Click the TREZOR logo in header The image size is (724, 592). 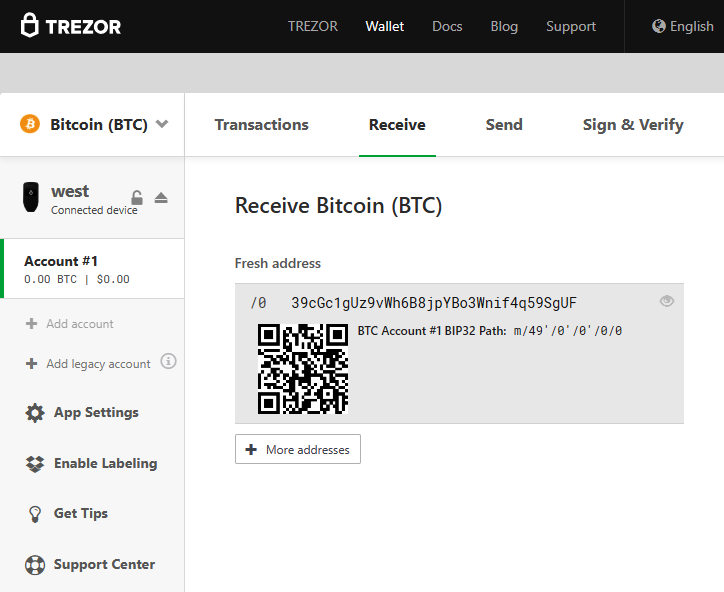[x=71, y=25]
